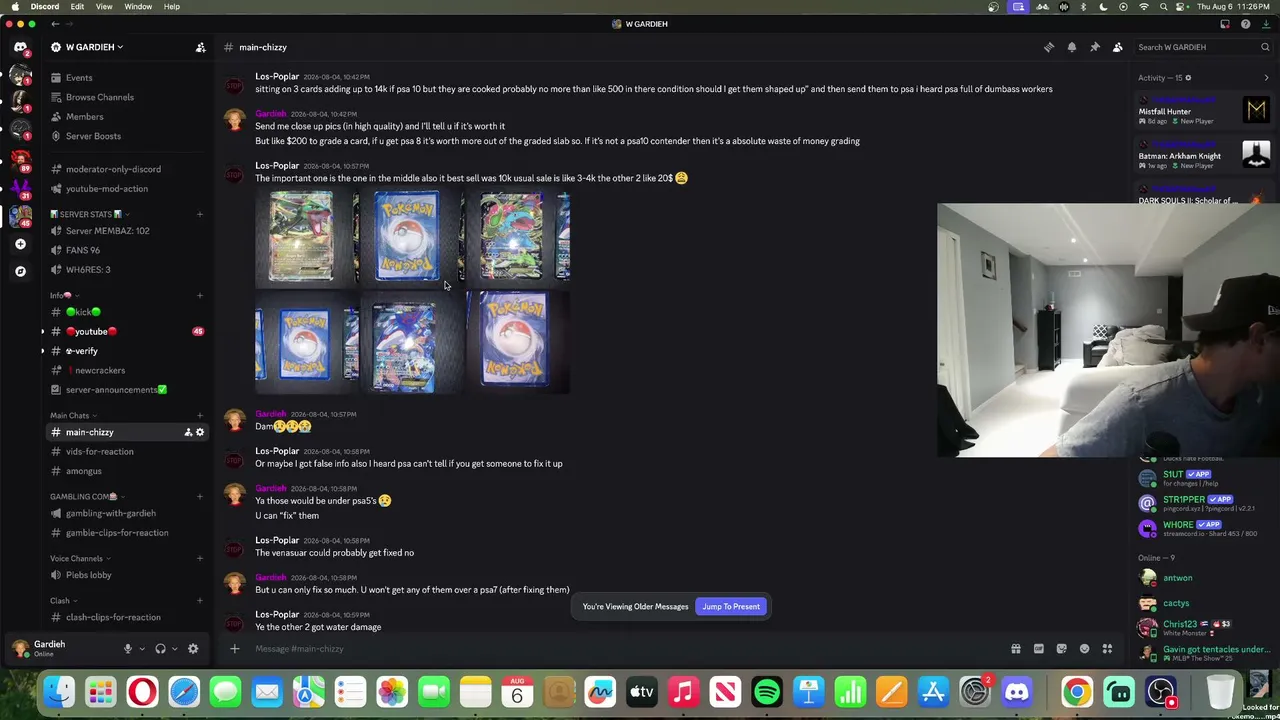The image size is (1280, 720).
Task: Open main-chizzy edit channel gear icon
Action: 200,432
